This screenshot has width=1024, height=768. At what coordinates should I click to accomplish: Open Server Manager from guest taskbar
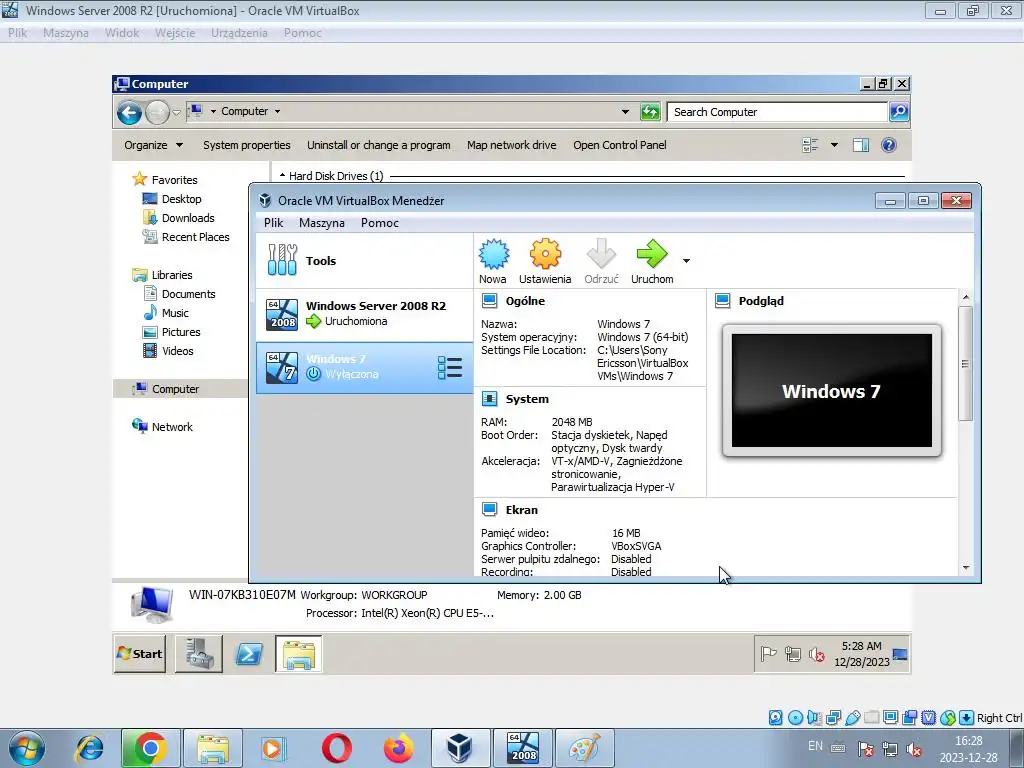click(199, 654)
